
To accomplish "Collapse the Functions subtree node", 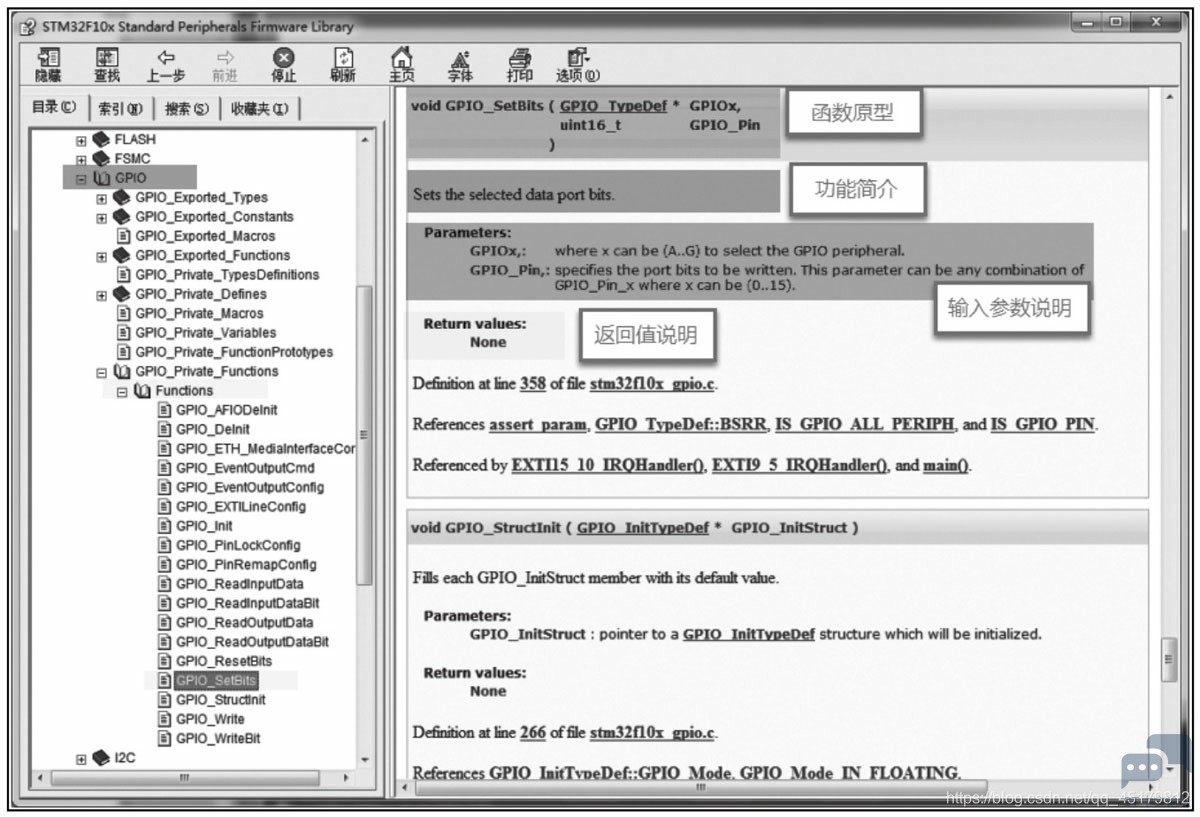I will click(122, 392).
